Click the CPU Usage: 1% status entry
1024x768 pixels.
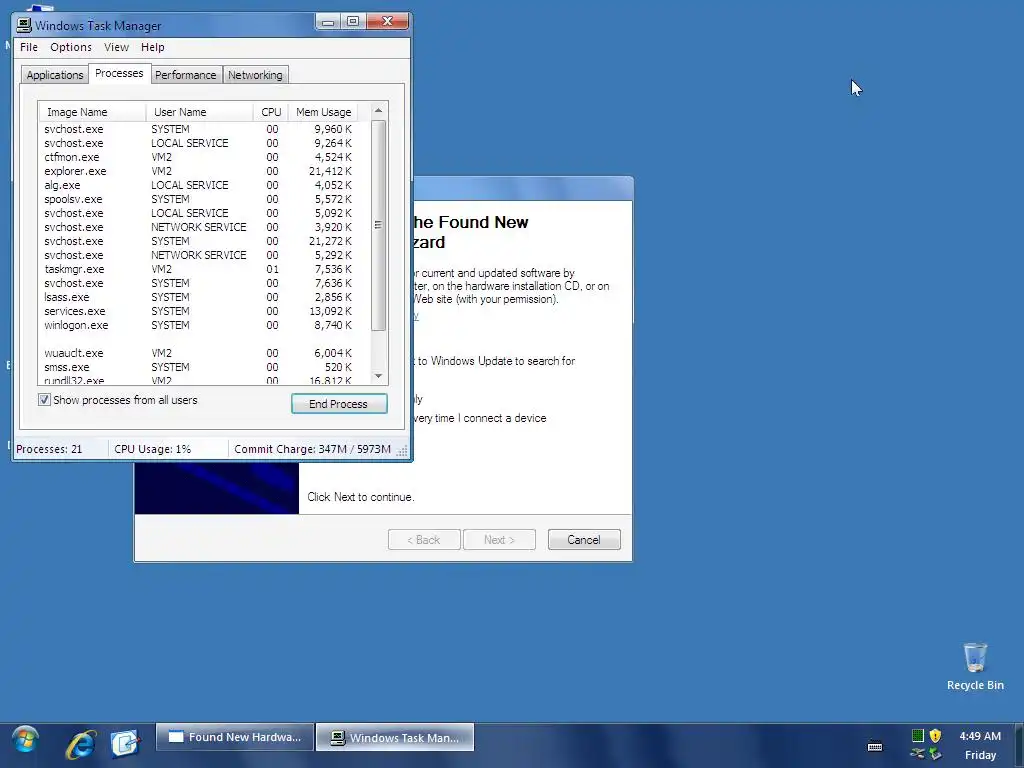(x=168, y=449)
